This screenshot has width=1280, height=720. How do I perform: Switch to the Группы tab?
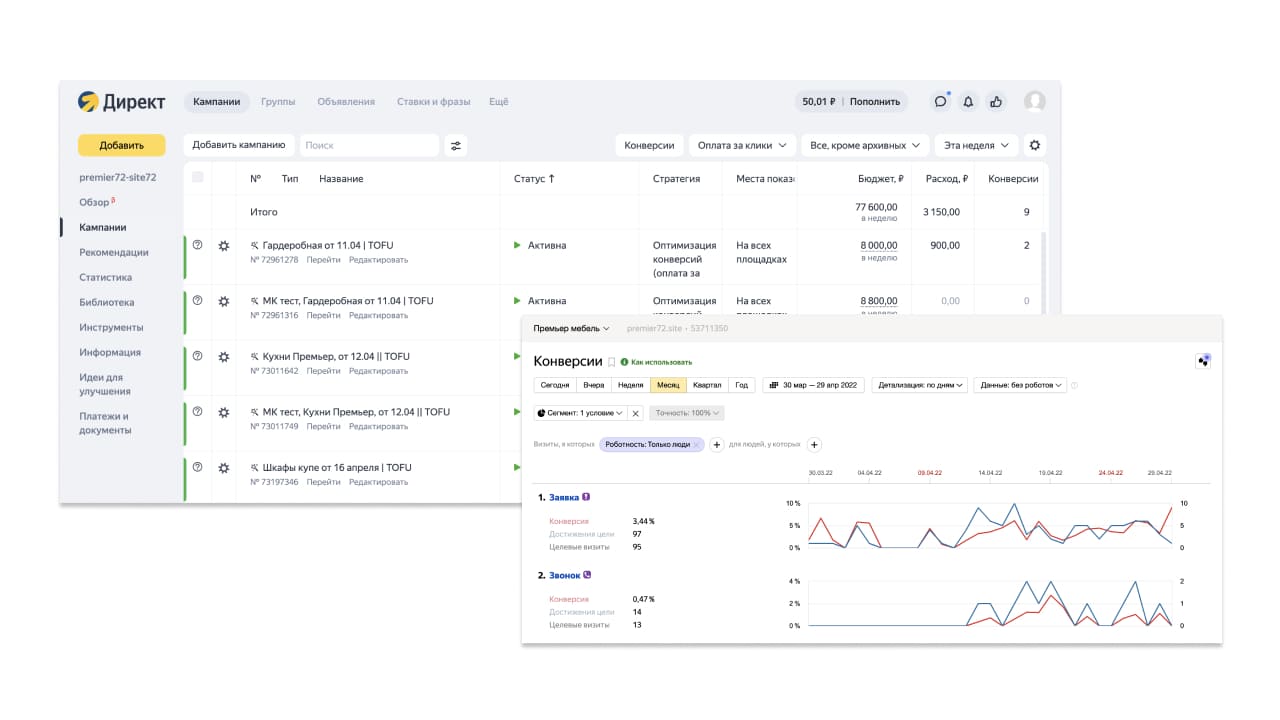pyautogui.click(x=278, y=101)
